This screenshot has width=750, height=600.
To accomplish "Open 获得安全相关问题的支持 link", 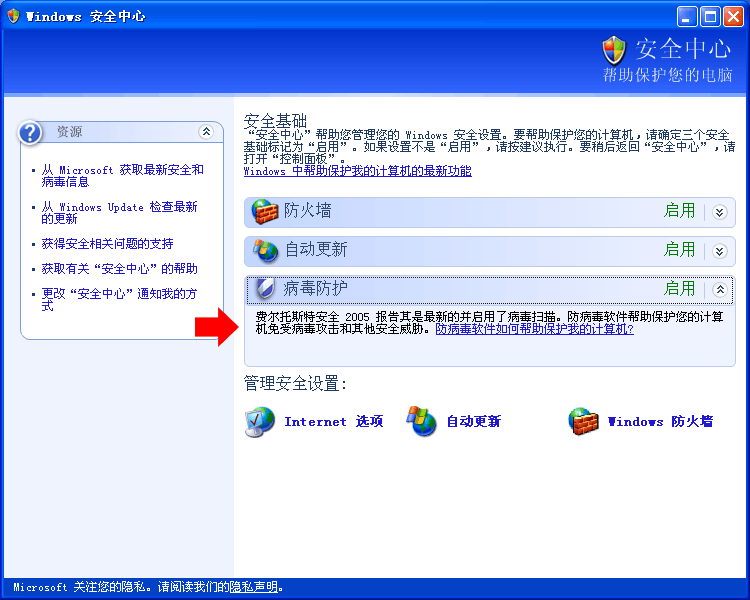I will tap(107, 244).
